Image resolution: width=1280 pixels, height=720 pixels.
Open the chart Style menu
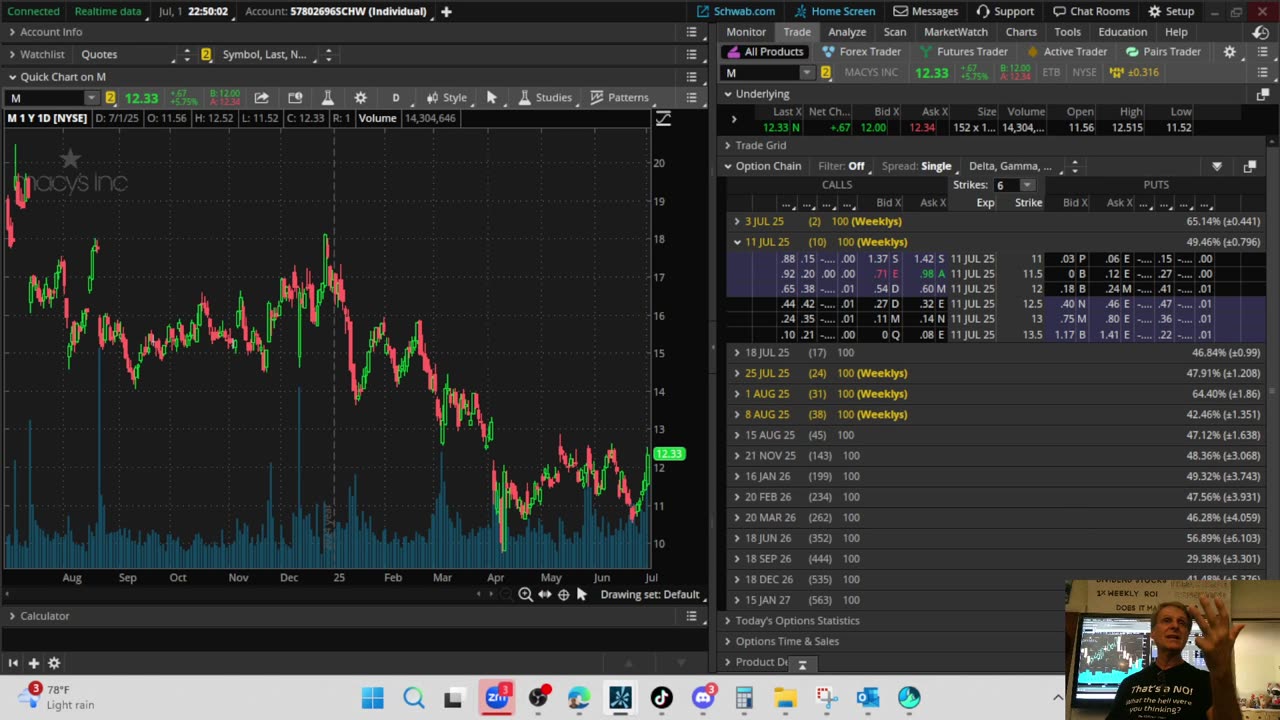point(446,97)
